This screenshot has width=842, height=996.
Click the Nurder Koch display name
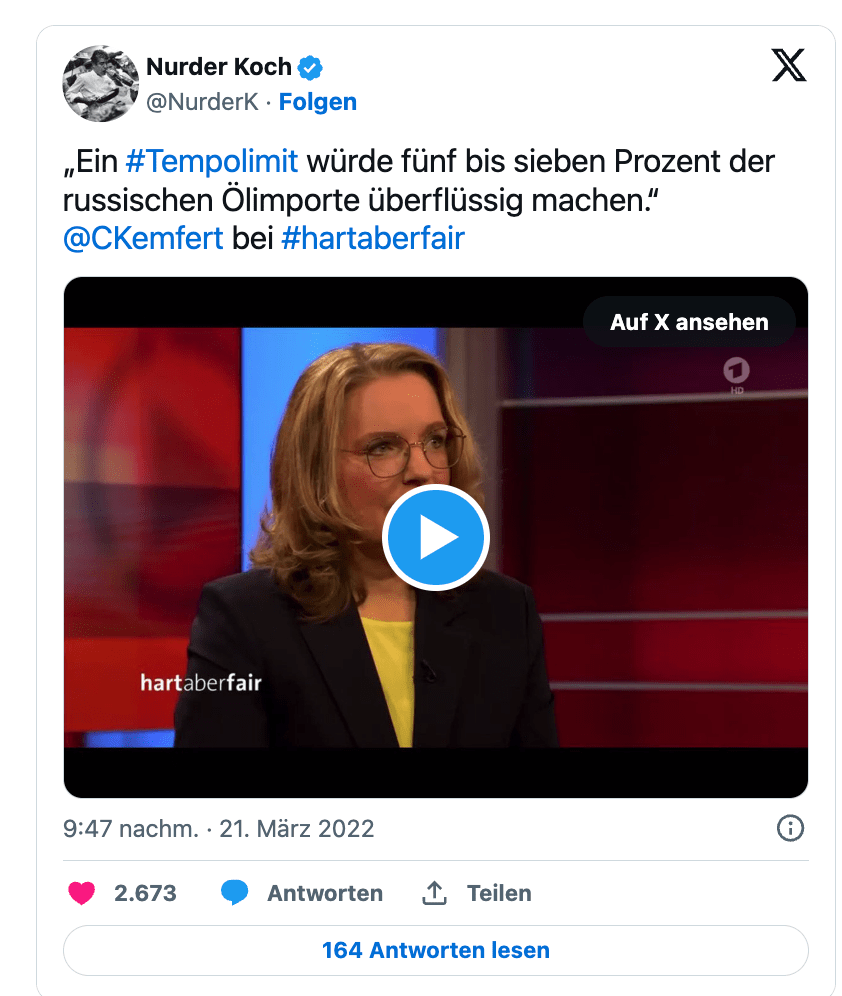[x=219, y=67]
